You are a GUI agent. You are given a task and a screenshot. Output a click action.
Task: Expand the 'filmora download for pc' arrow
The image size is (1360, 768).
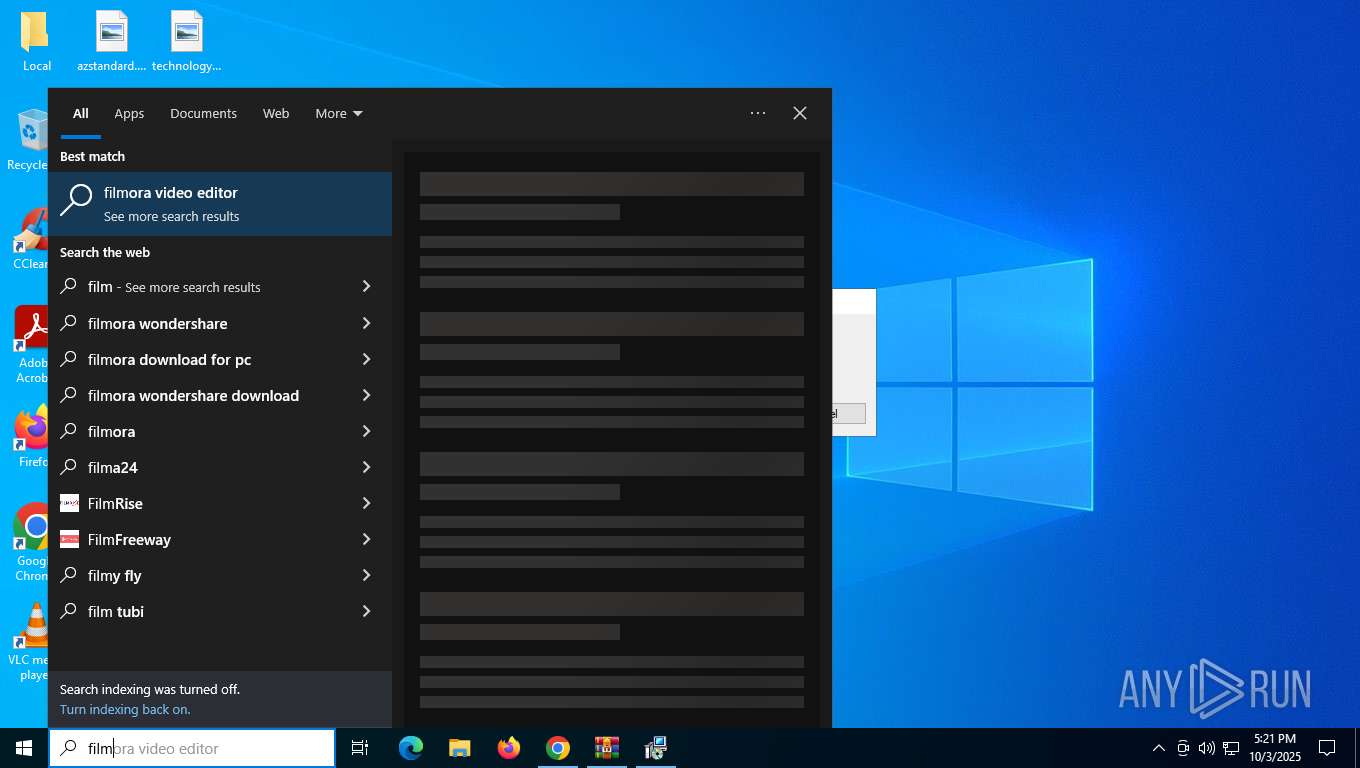tap(366, 359)
